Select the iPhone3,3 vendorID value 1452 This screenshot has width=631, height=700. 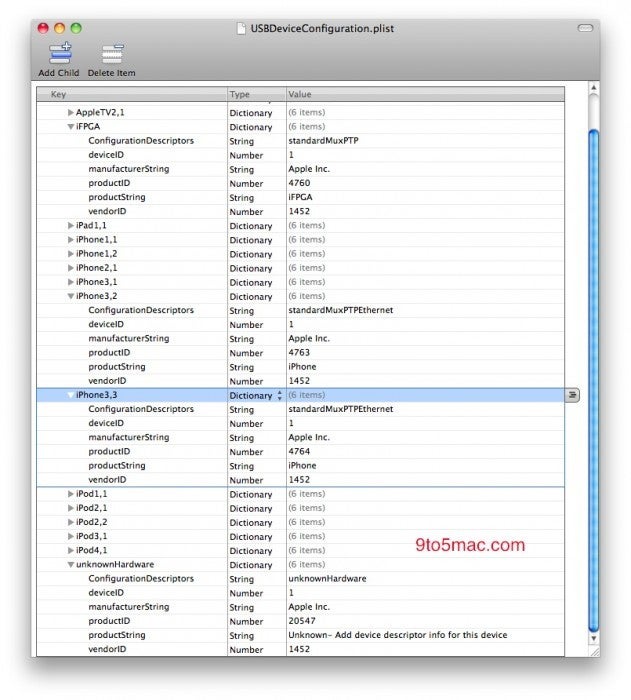click(x=299, y=480)
